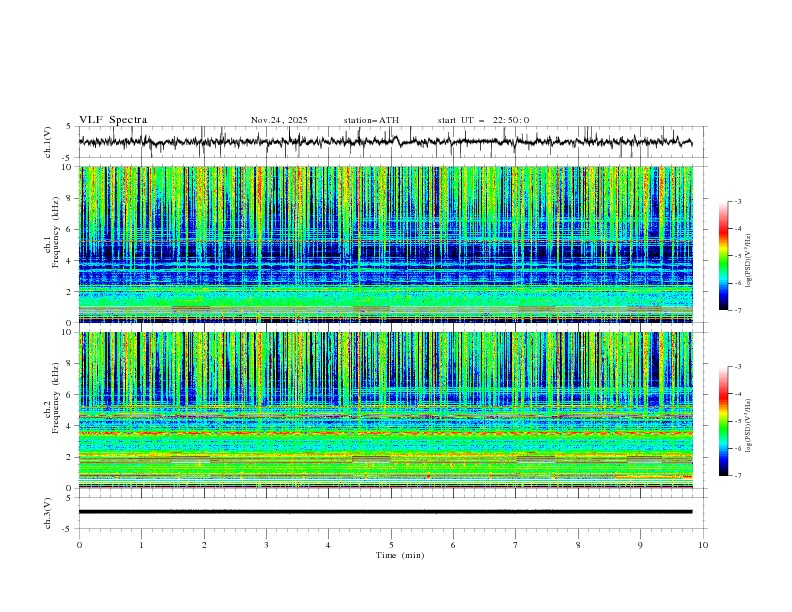Click the 10 minute tick label on time axis

click(703, 544)
